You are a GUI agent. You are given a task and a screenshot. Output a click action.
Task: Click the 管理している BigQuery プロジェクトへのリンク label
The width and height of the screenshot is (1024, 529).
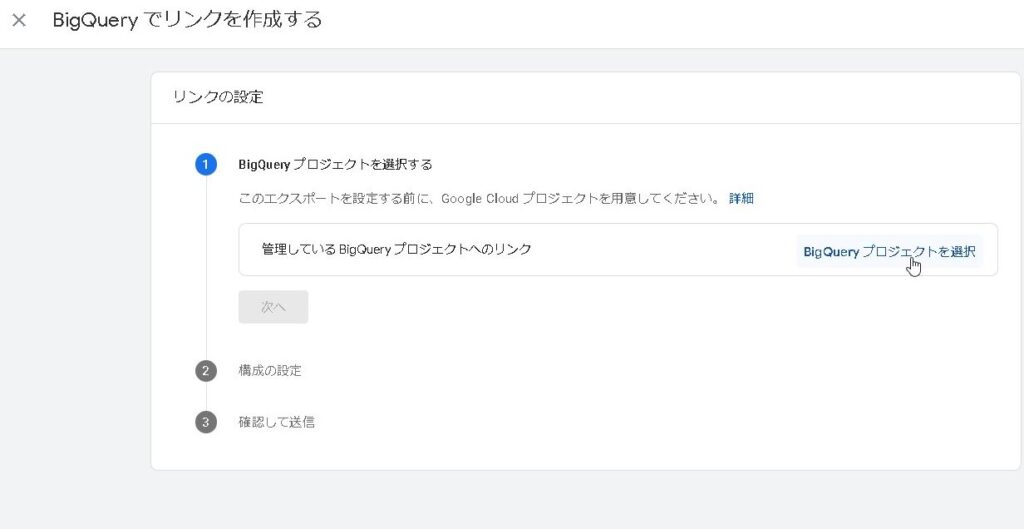pos(396,249)
